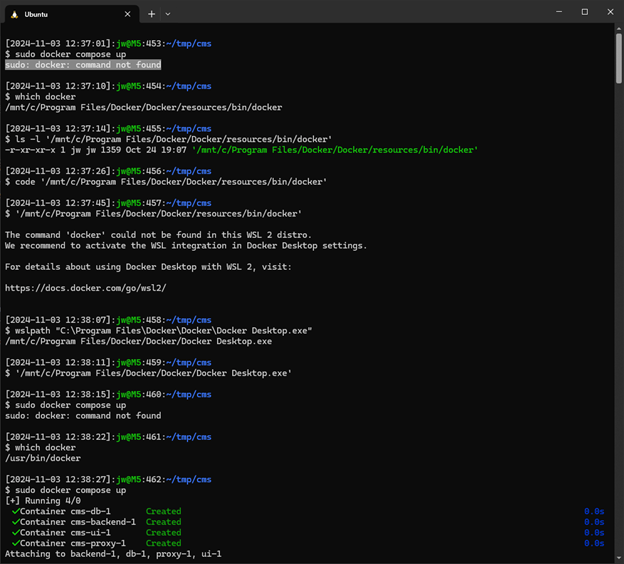Click the checkmark beside Container cms-backend-1
624x564 pixels.
click(x=16, y=522)
